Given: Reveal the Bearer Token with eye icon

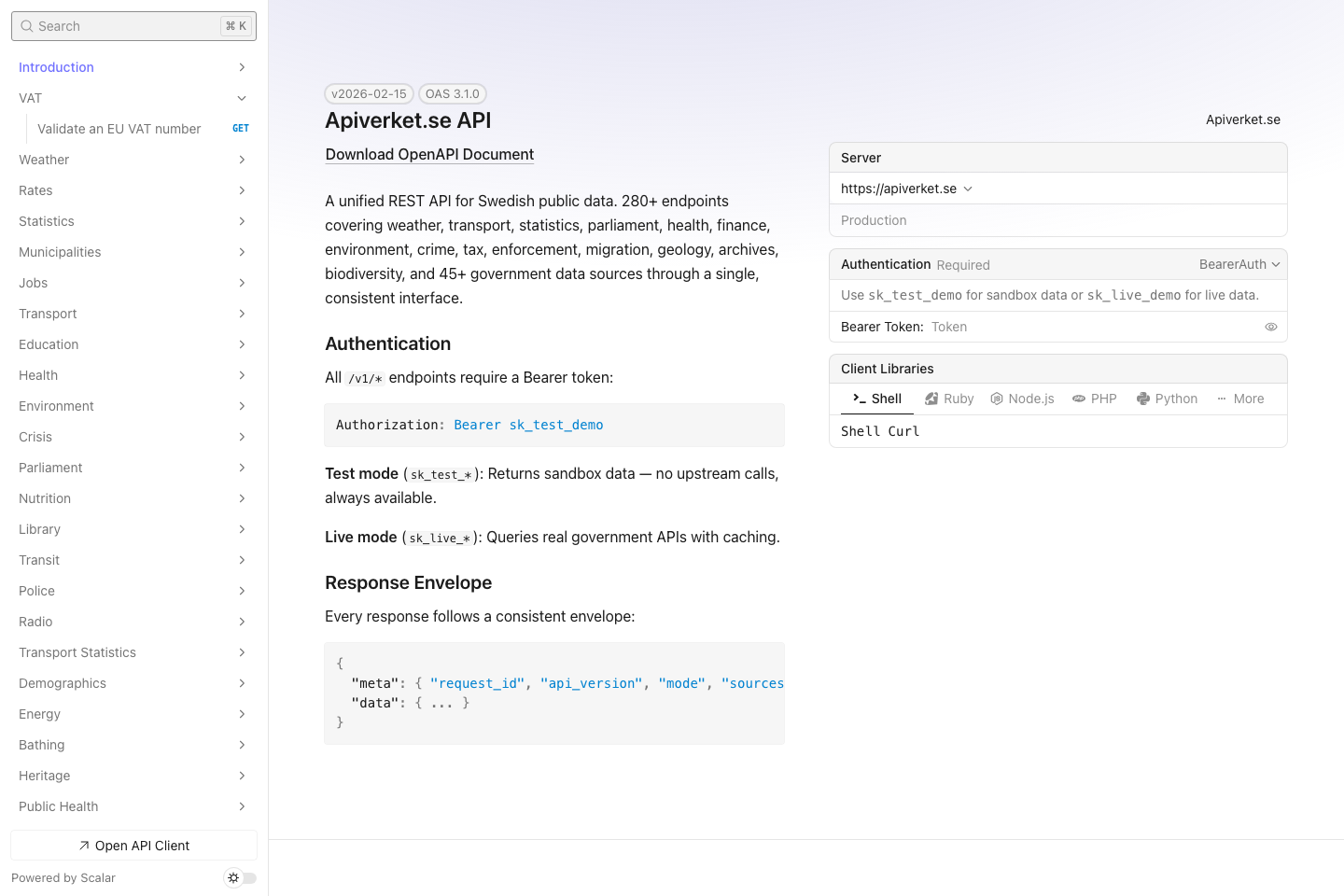Looking at the screenshot, I should (1270, 327).
